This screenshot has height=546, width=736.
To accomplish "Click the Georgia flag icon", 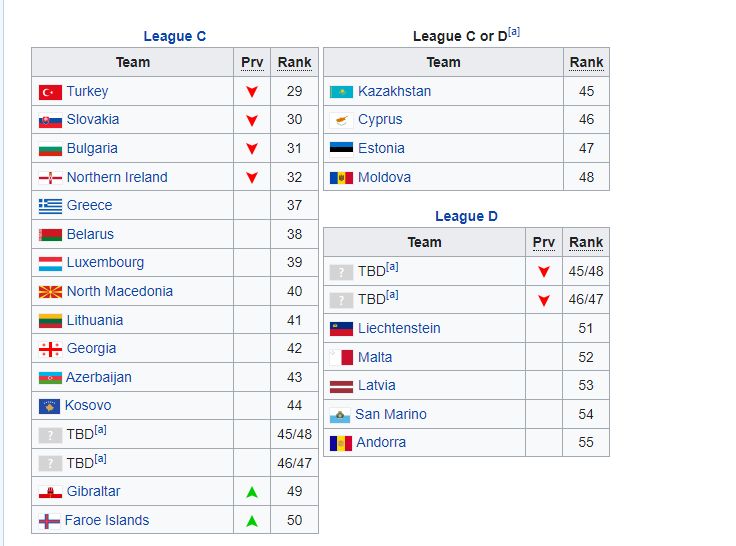I will click(50, 349).
